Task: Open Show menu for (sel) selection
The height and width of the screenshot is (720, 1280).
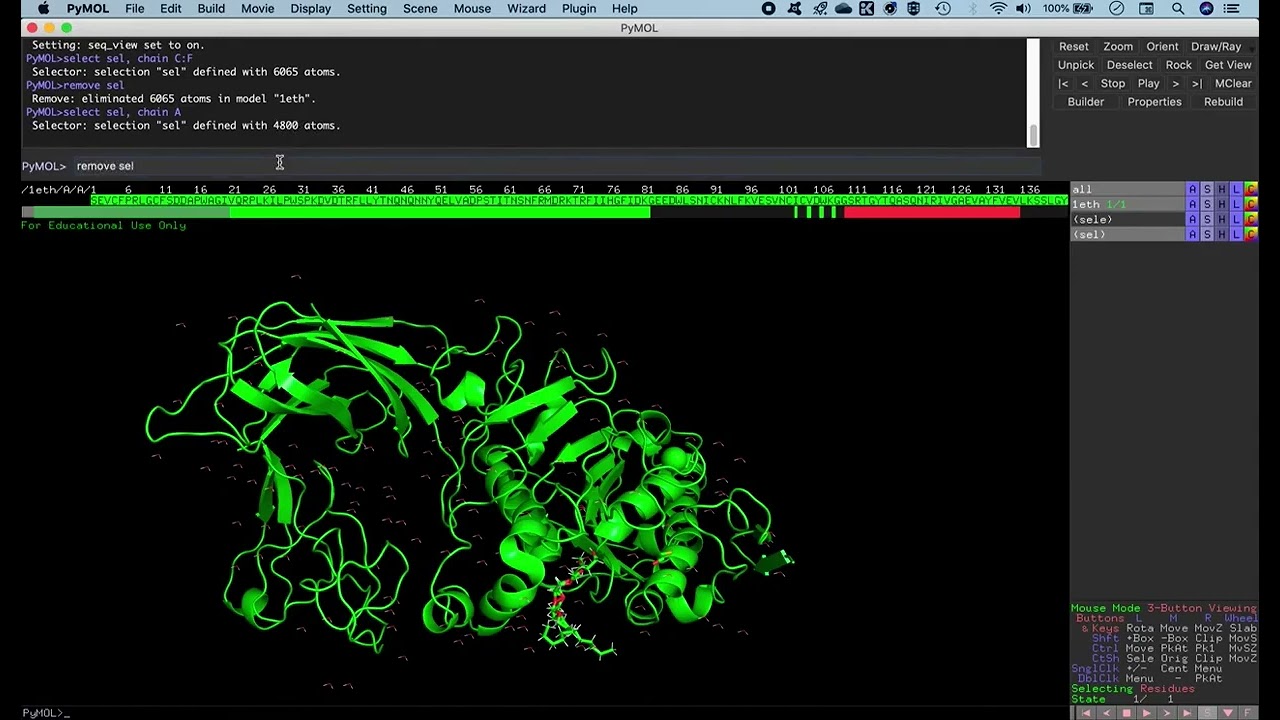Action: pos(1207,234)
